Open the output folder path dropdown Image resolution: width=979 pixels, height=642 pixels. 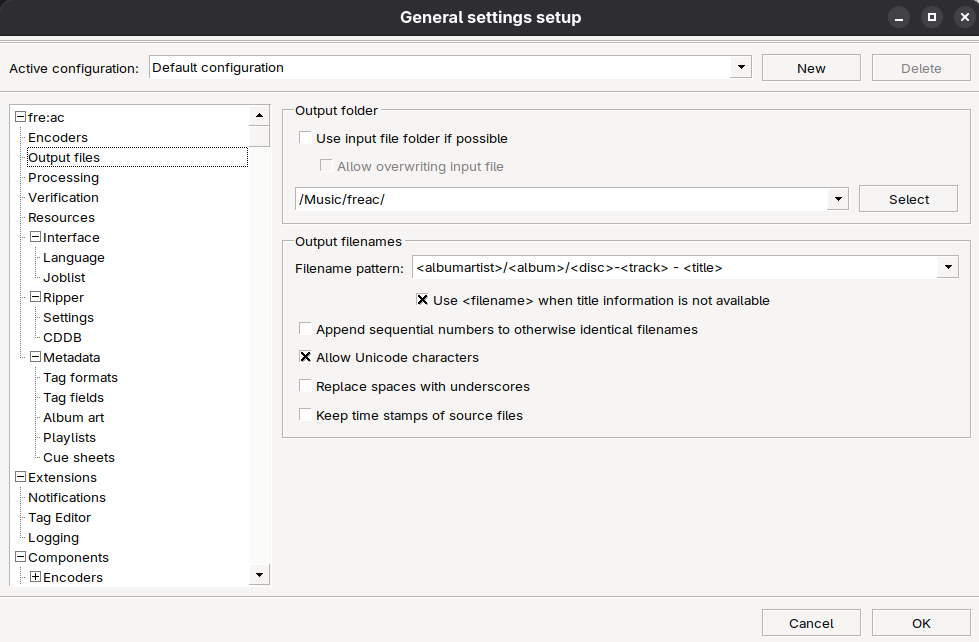pyautogui.click(x=838, y=199)
